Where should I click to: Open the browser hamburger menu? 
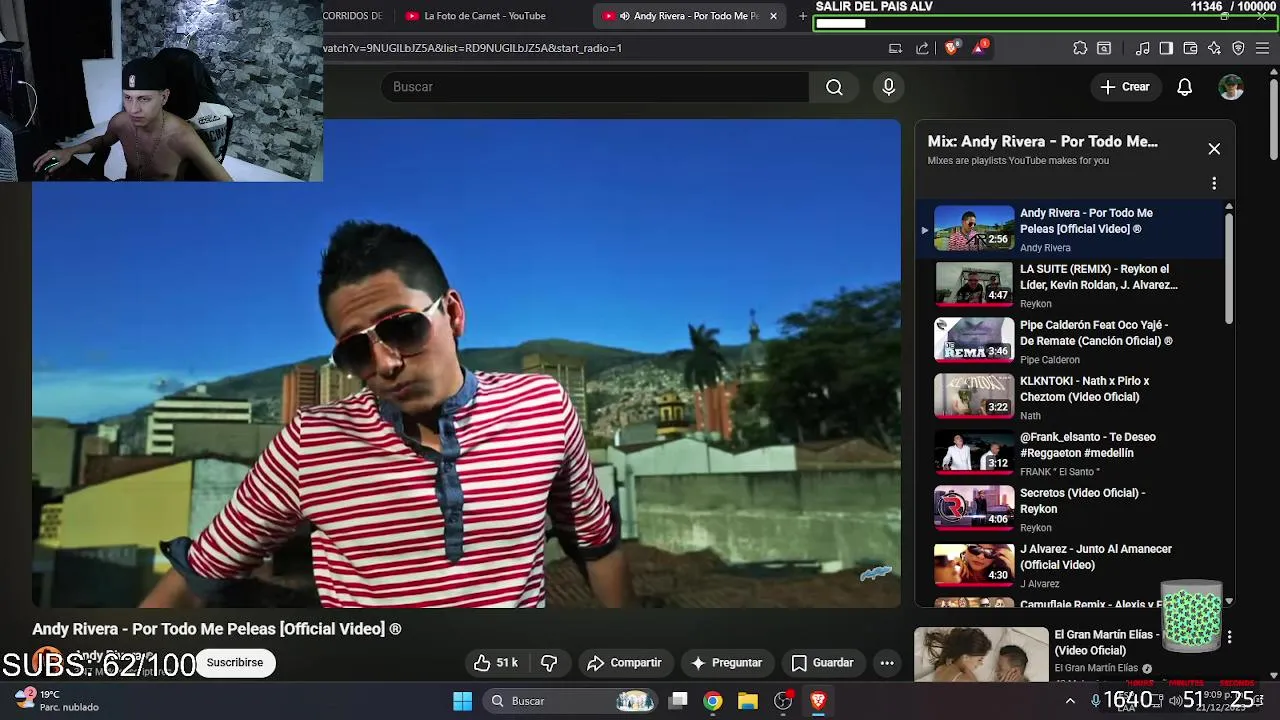pyautogui.click(x=1263, y=48)
